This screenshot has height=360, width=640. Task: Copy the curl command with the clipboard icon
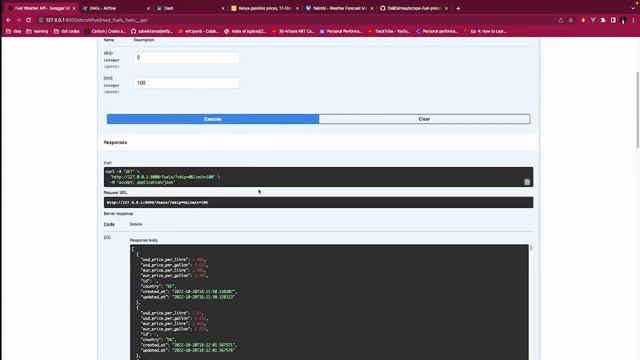coord(527,182)
